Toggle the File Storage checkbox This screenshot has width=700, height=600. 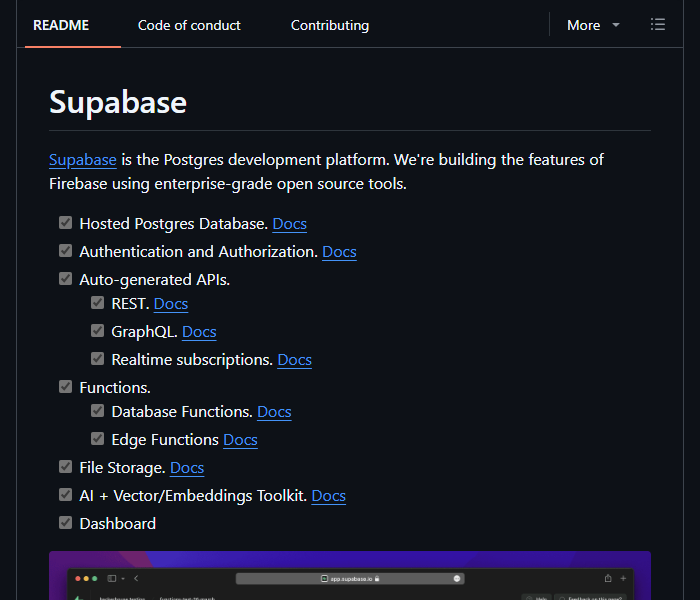click(x=66, y=467)
